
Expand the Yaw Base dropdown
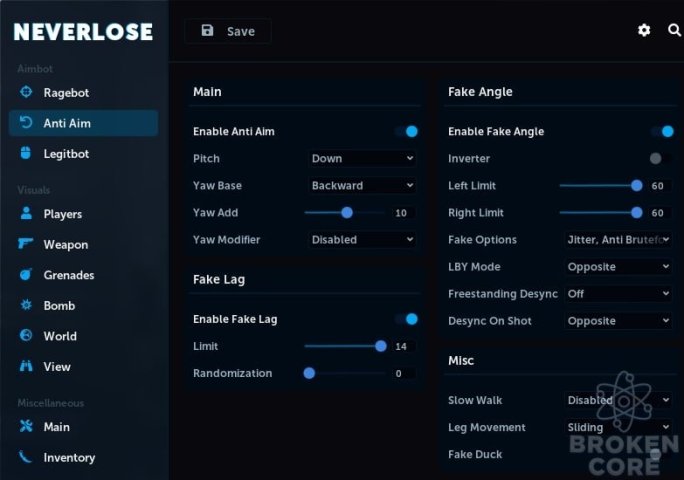(x=362, y=185)
